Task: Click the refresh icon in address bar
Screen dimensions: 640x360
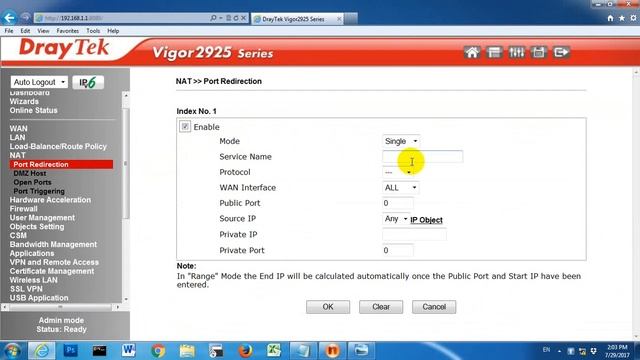Action: pyautogui.click(x=236, y=18)
